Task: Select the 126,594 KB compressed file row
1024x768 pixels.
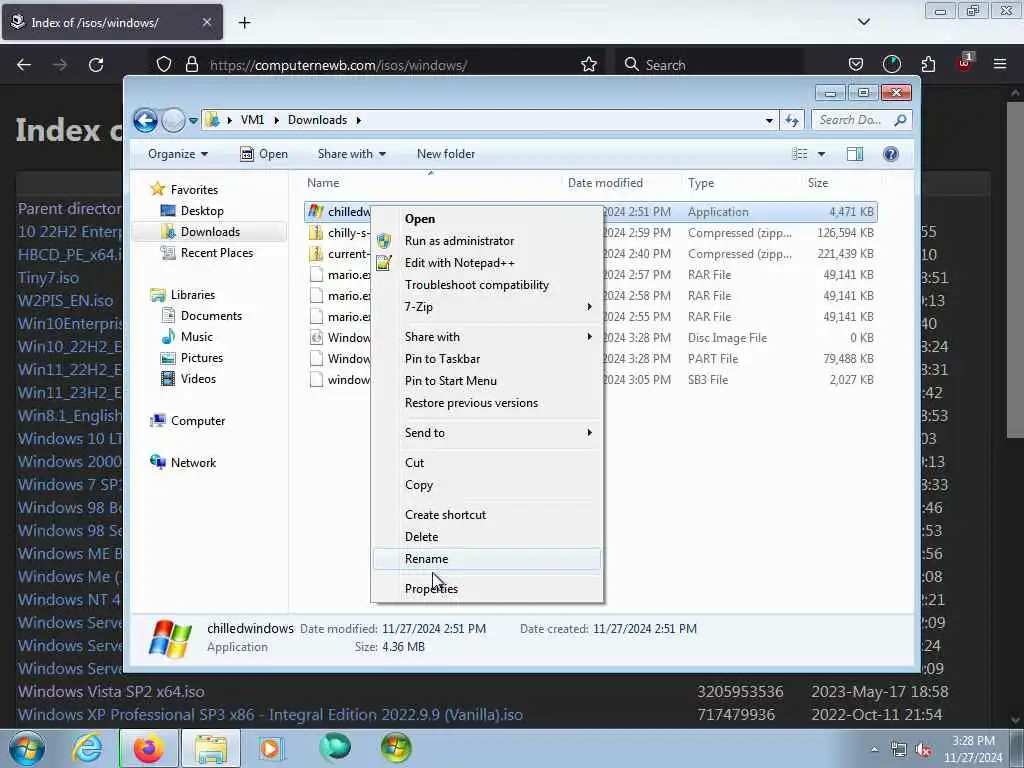Action: click(591, 233)
